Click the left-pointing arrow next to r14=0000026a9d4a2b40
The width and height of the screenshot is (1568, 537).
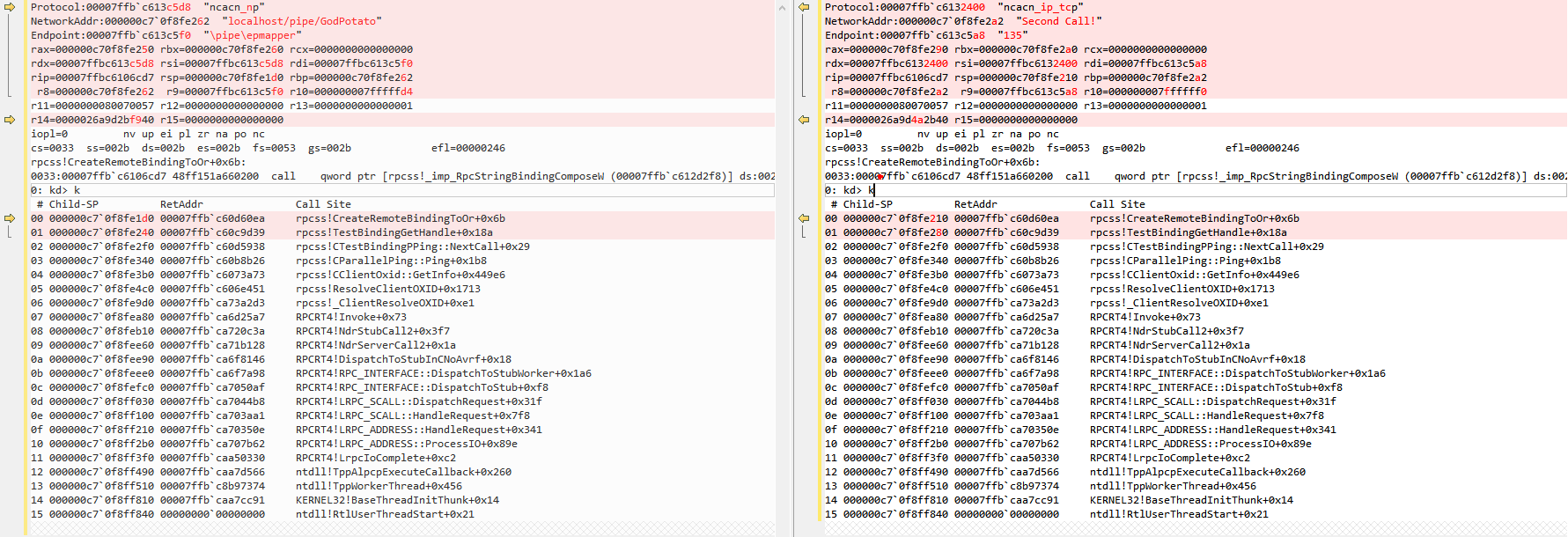point(804,120)
